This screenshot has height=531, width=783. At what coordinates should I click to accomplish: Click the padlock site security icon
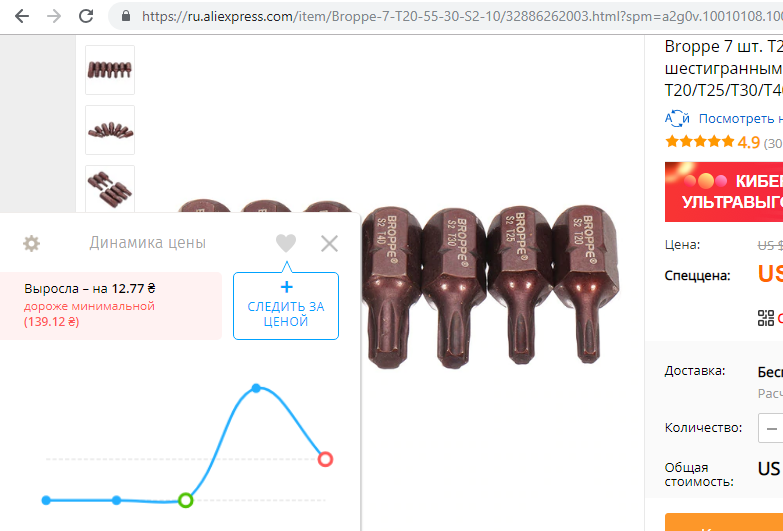tap(126, 16)
